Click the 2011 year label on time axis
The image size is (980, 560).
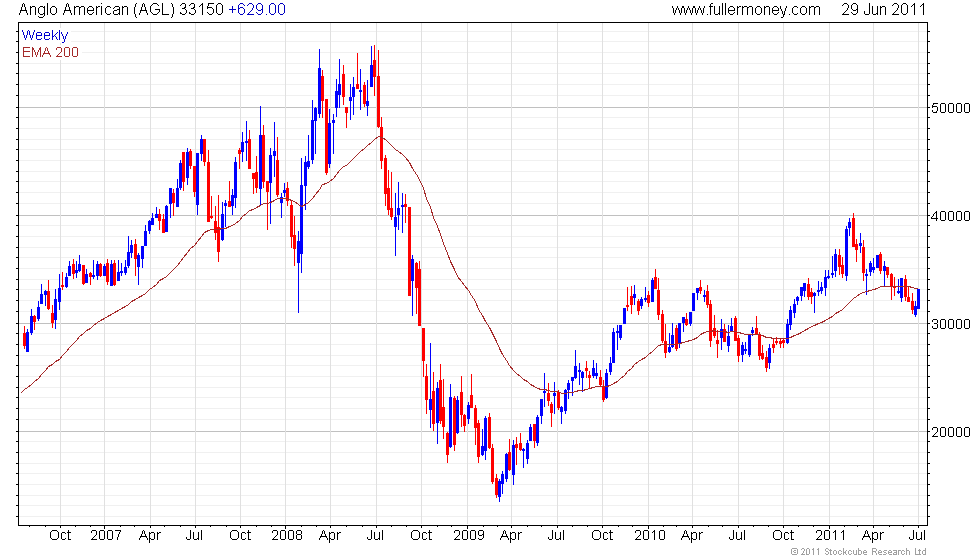[831, 536]
